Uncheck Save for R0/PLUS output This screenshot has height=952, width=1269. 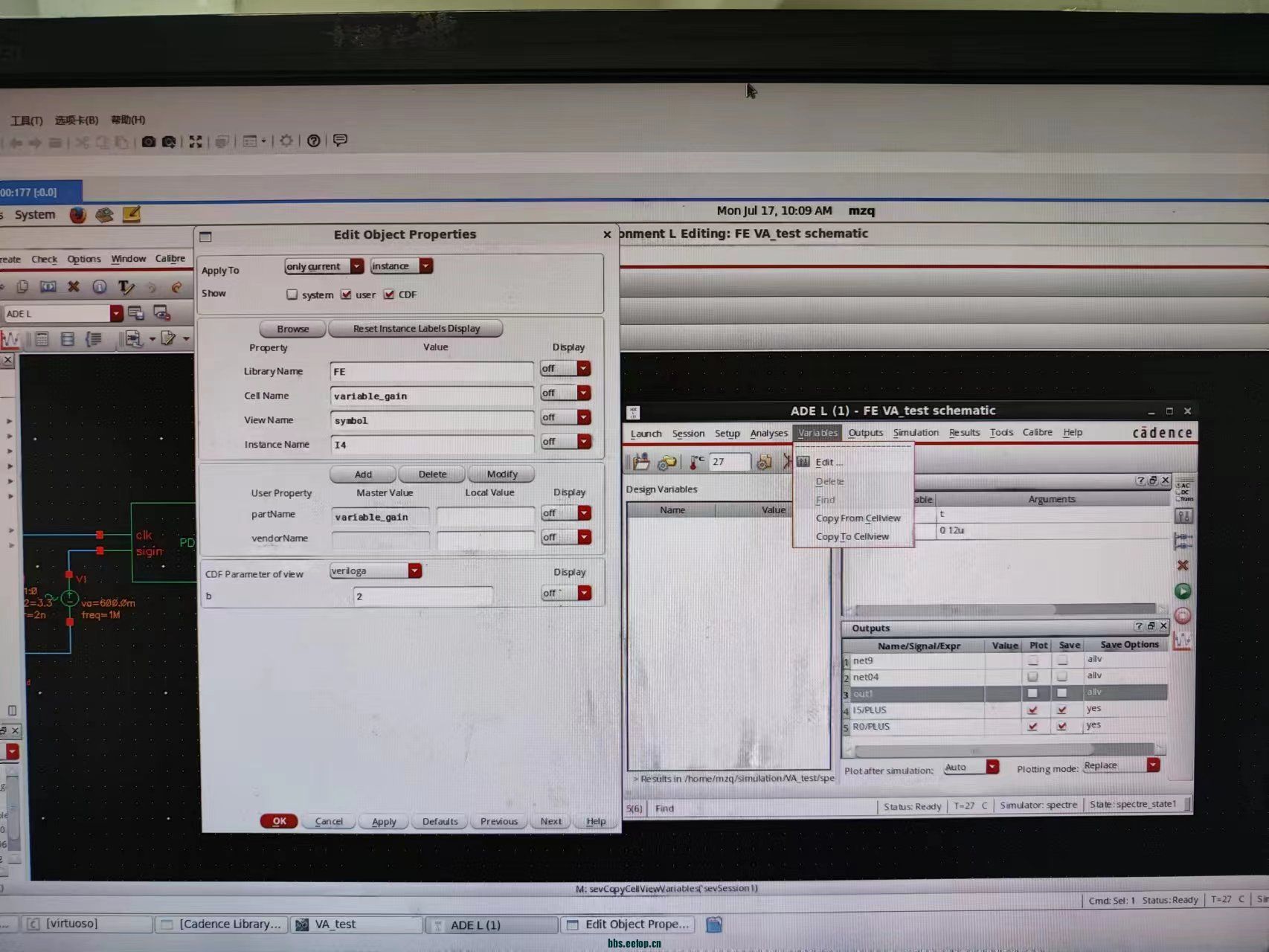point(1062,726)
